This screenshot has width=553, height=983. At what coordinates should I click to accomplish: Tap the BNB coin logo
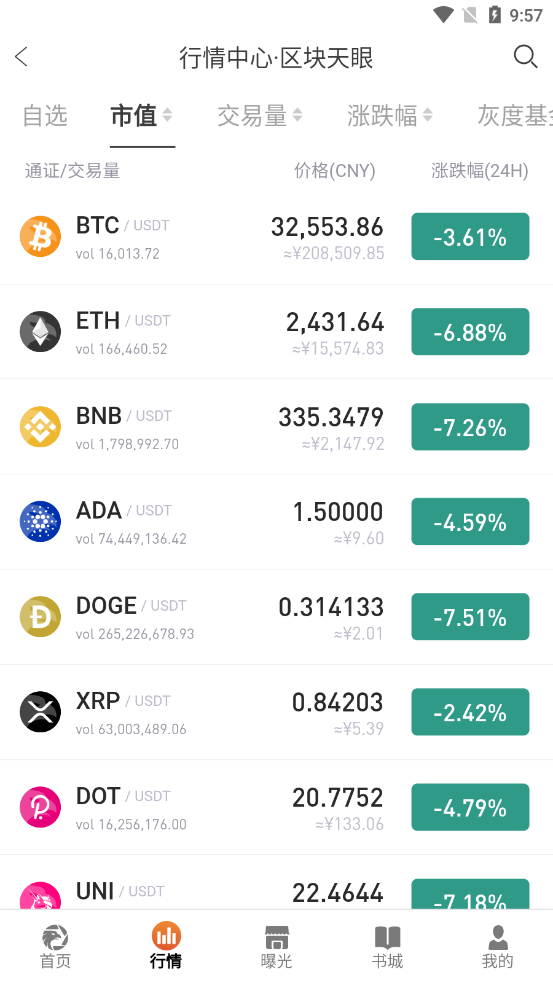coord(40,427)
